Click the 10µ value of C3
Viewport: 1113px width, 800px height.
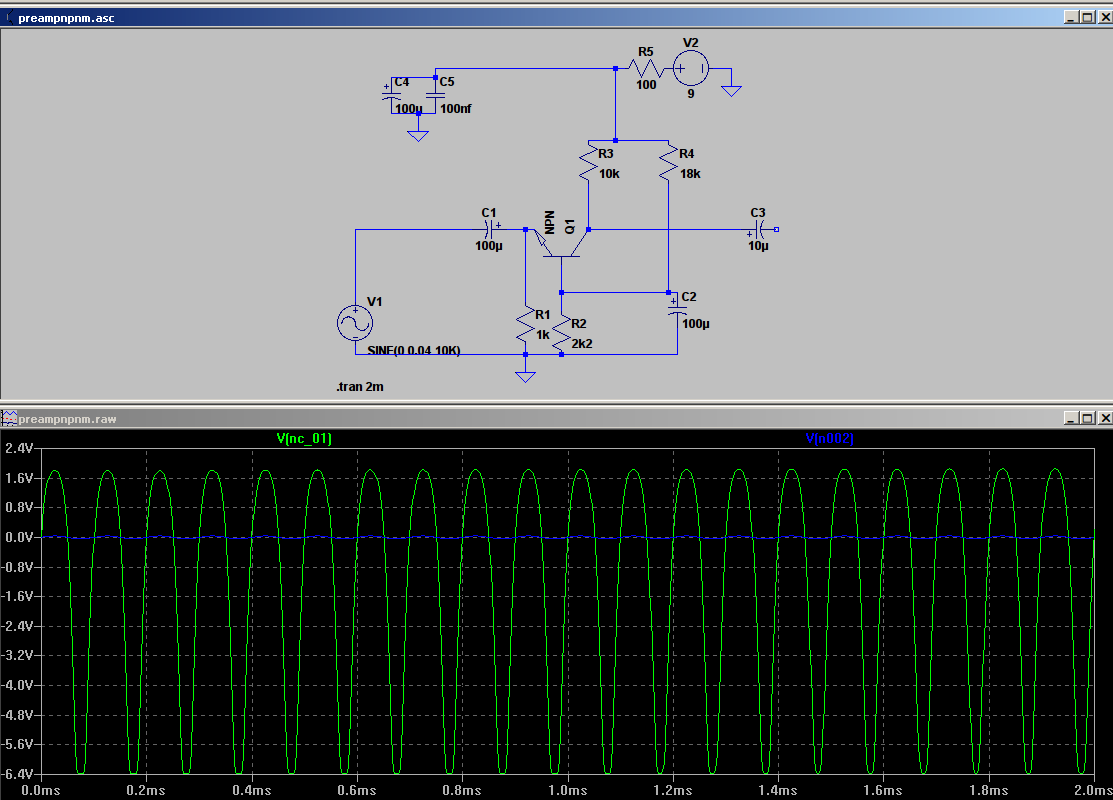tap(758, 246)
